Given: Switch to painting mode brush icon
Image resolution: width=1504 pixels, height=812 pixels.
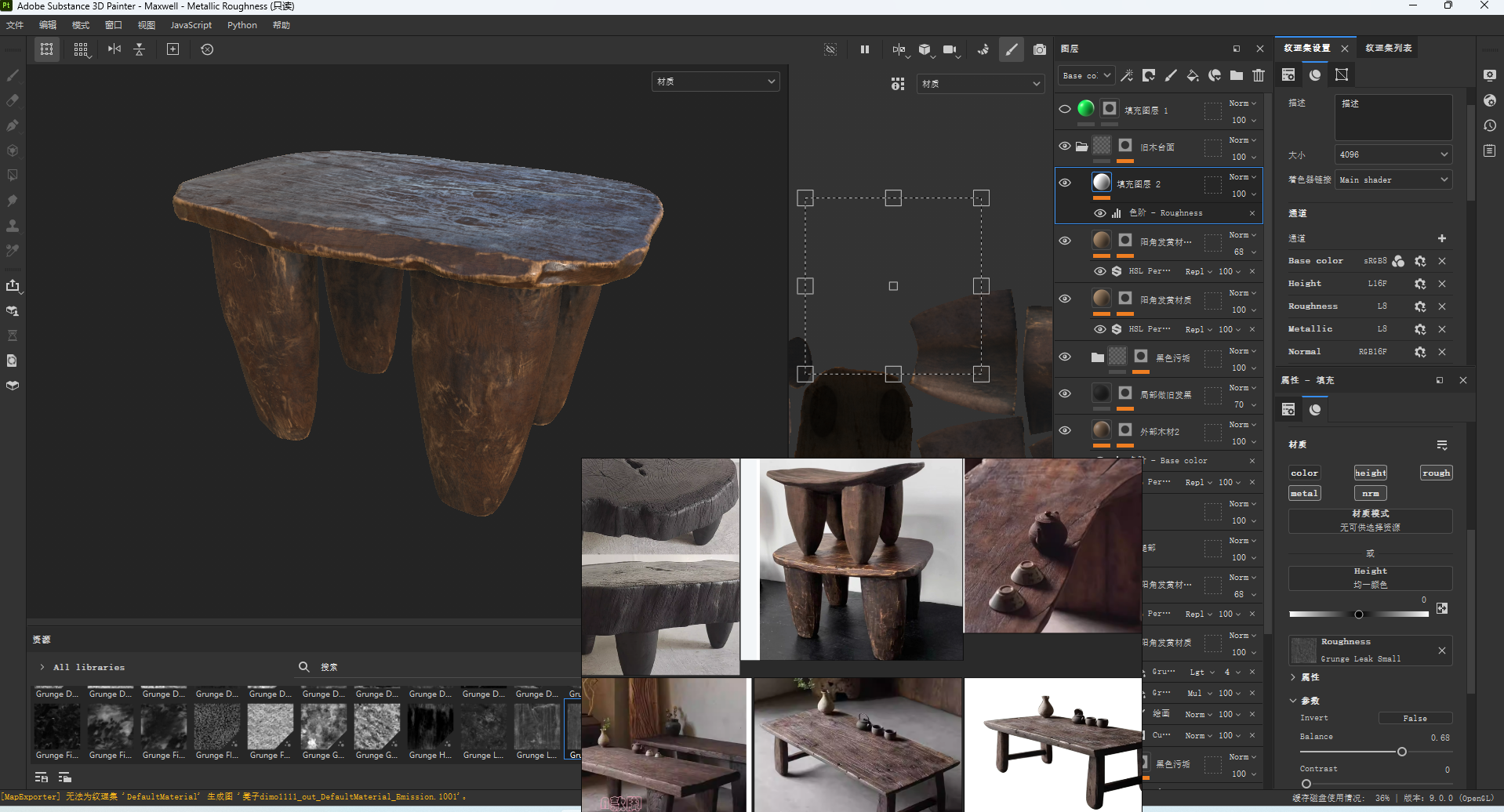Looking at the screenshot, I should pos(1012,49).
